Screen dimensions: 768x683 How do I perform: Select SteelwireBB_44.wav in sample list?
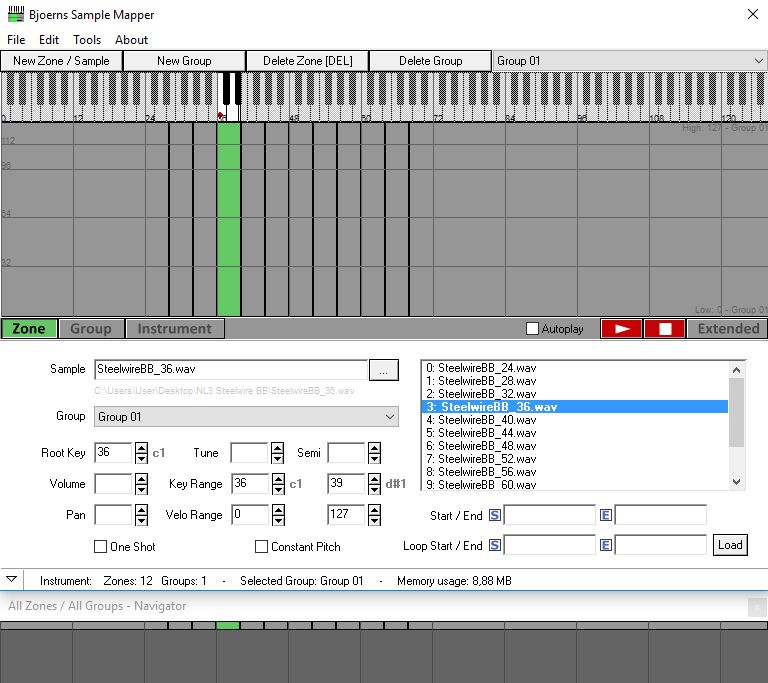(x=574, y=433)
